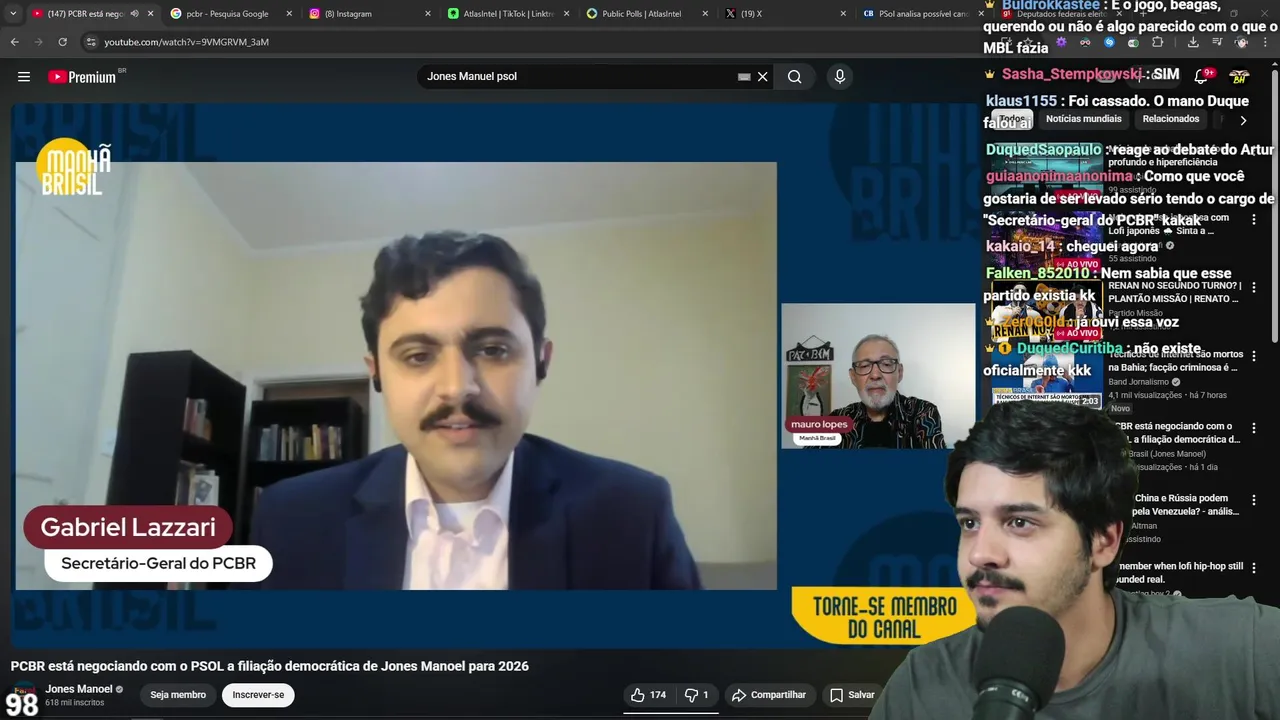
Task: Open YouTube notifications bell showing 9+
Action: [1203, 76]
